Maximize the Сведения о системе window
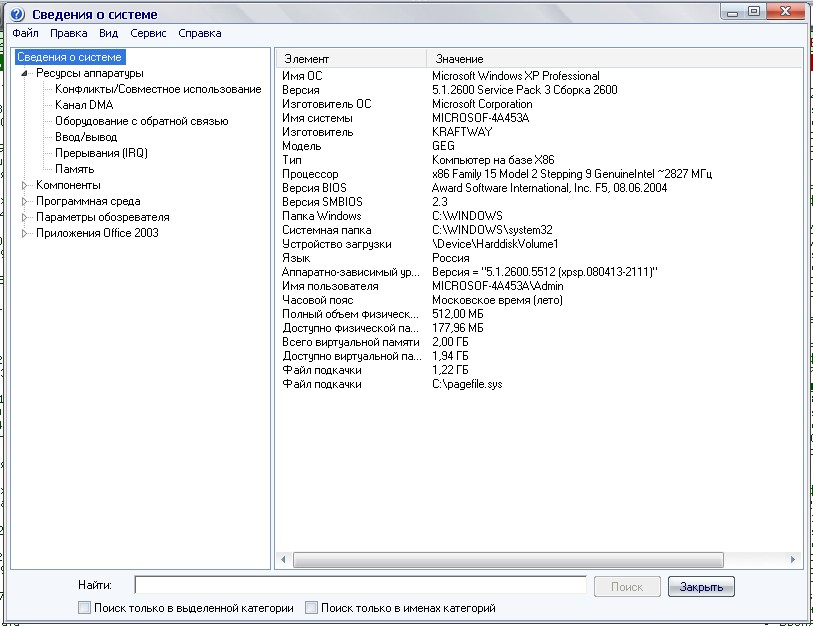Viewport: 813px width, 626px height. 754,11
